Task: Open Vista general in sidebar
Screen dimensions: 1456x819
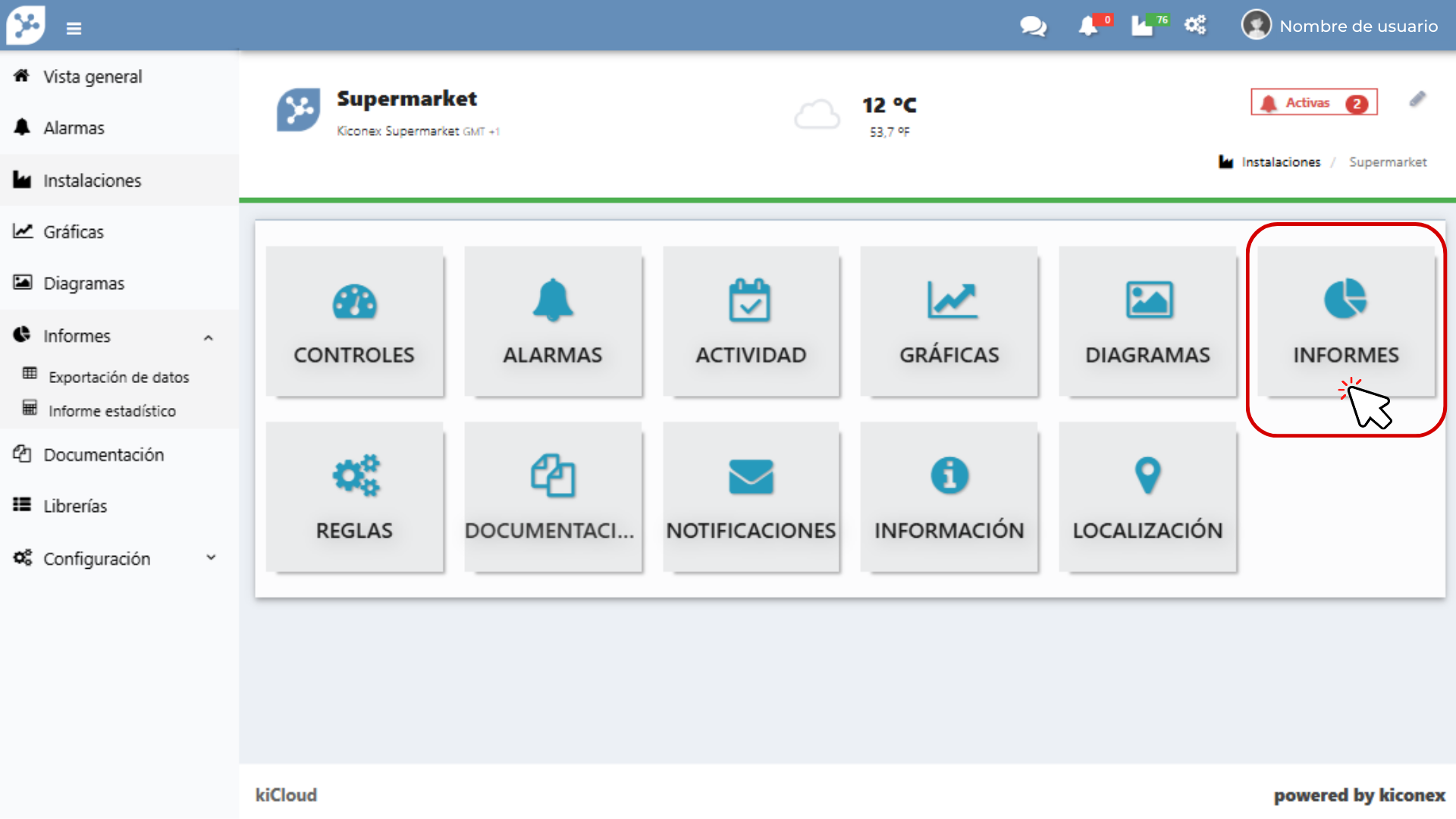Action: tap(93, 77)
